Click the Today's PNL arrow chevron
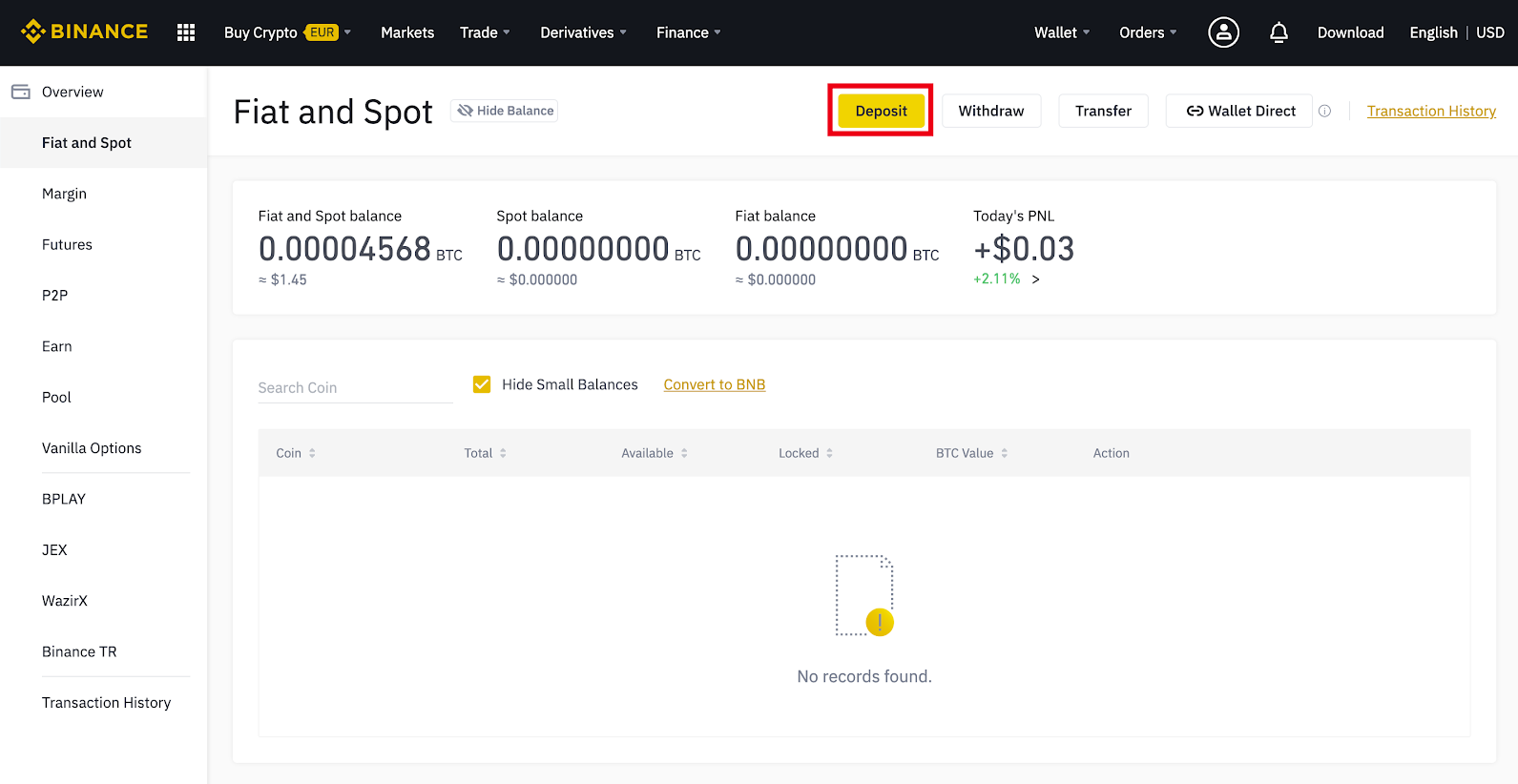Screen dimensions: 1518x784 point(1035,279)
